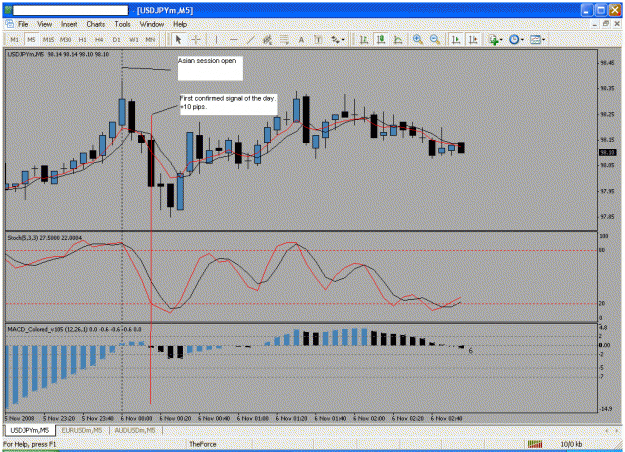Switch to M5 timeframe

click(31, 39)
